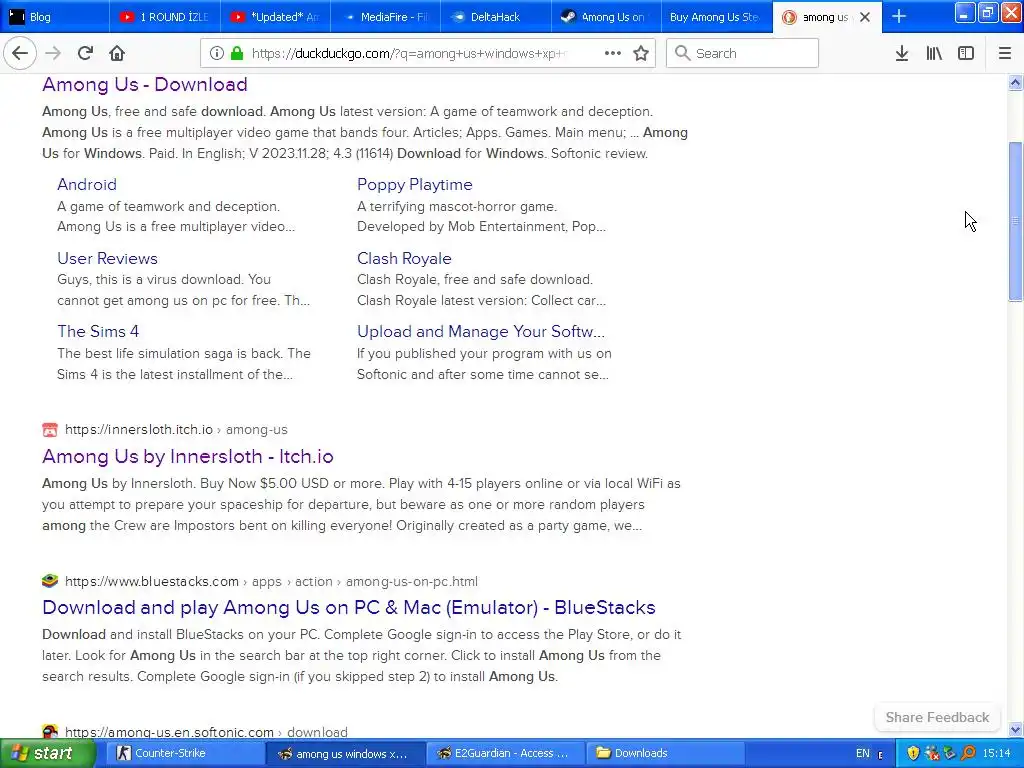Screen dimensions: 1024x768
Task: Click the https://innersloth.itch.io URL text
Action: click(x=139, y=430)
